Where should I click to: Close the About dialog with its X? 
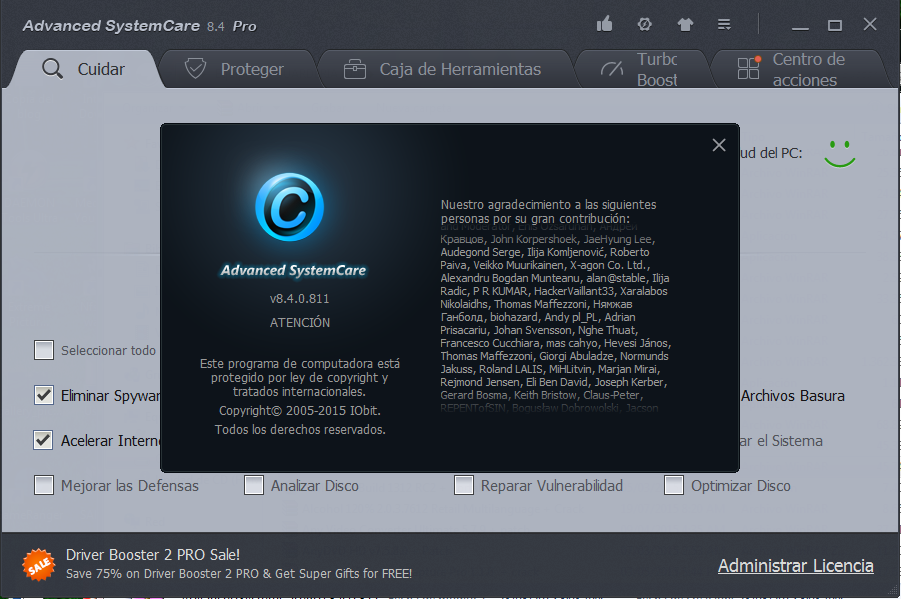718,145
